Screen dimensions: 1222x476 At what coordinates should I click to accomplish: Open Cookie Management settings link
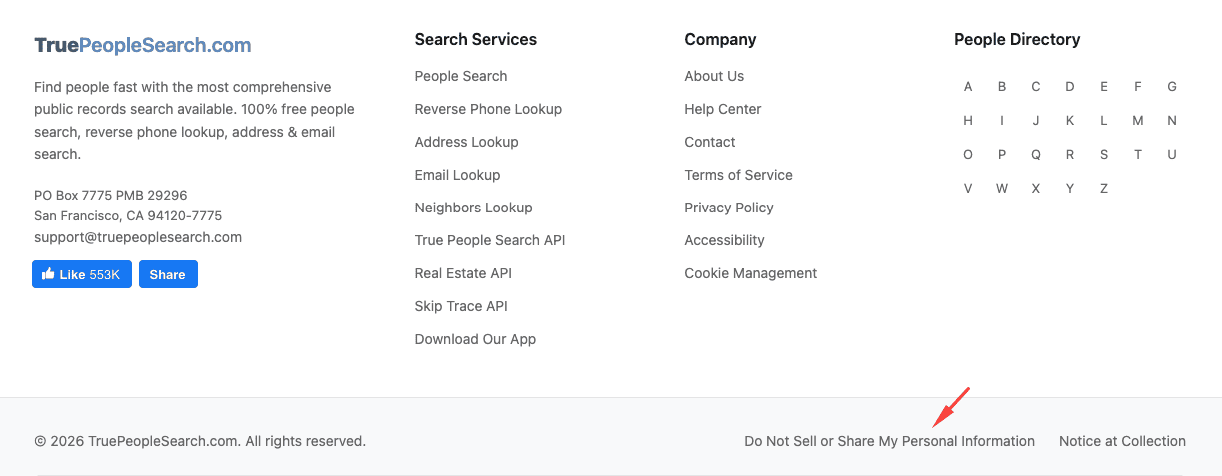point(750,273)
